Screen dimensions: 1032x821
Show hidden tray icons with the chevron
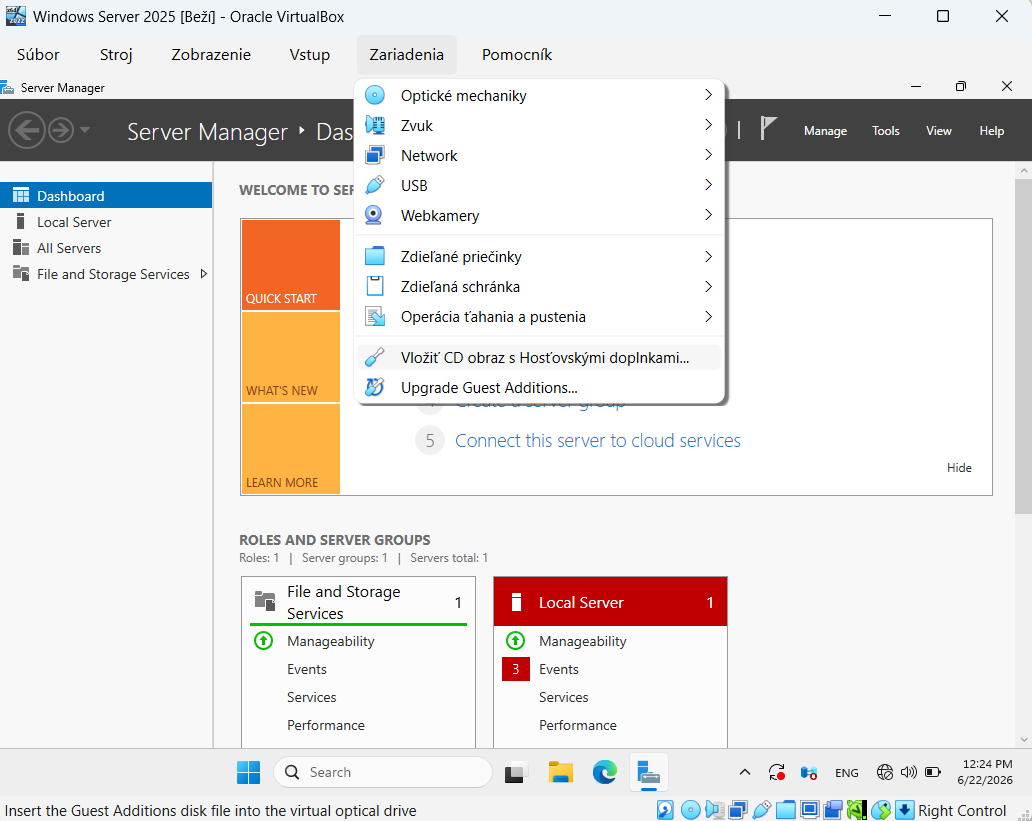[x=744, y=772]
